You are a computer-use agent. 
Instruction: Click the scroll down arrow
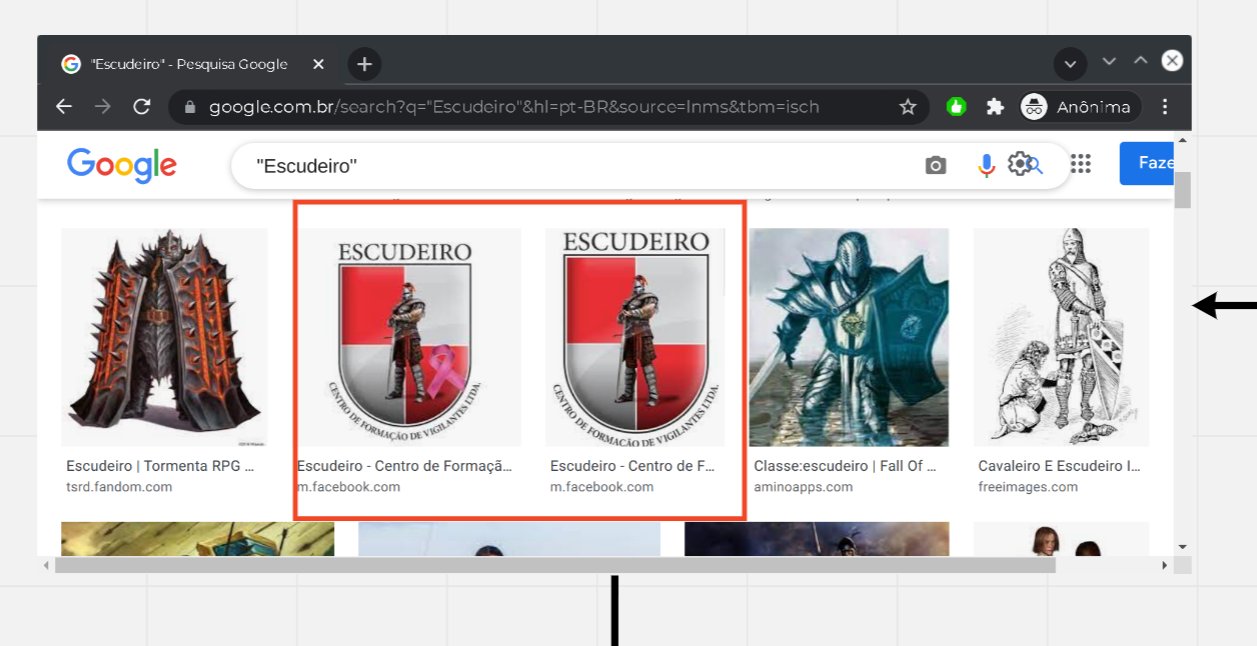coord(1183,547)
